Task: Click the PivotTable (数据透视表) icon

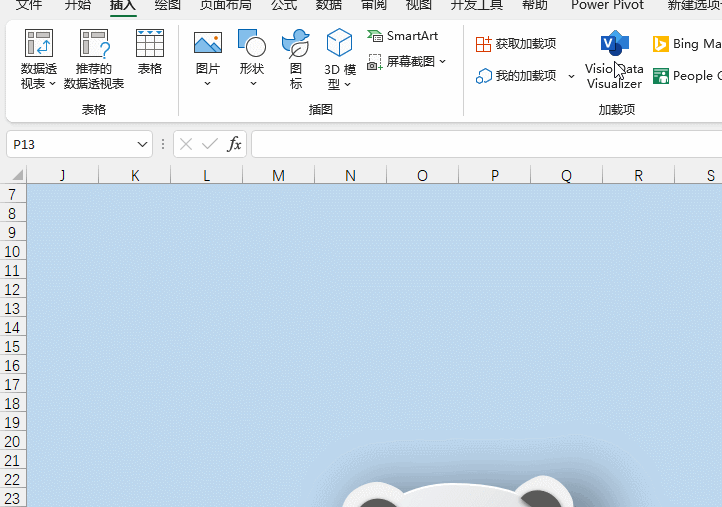Action: 39,44
